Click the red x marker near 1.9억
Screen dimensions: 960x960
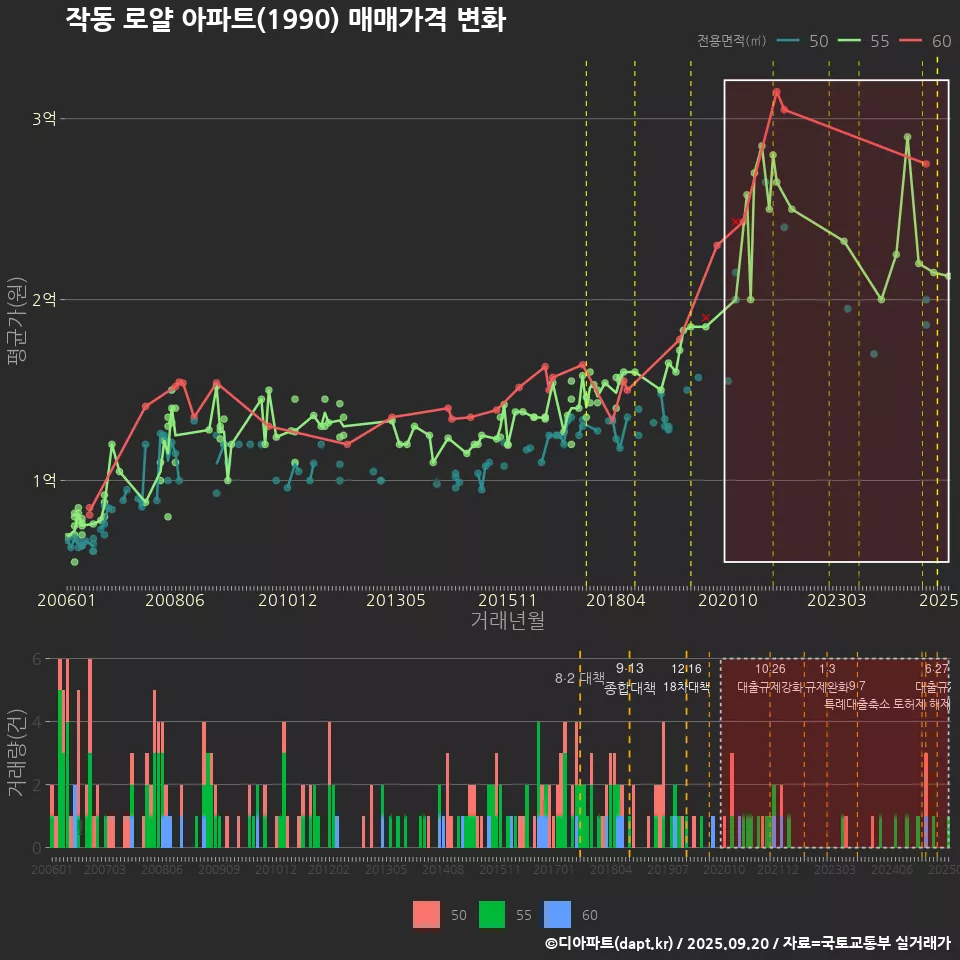(x=706, y=317)
